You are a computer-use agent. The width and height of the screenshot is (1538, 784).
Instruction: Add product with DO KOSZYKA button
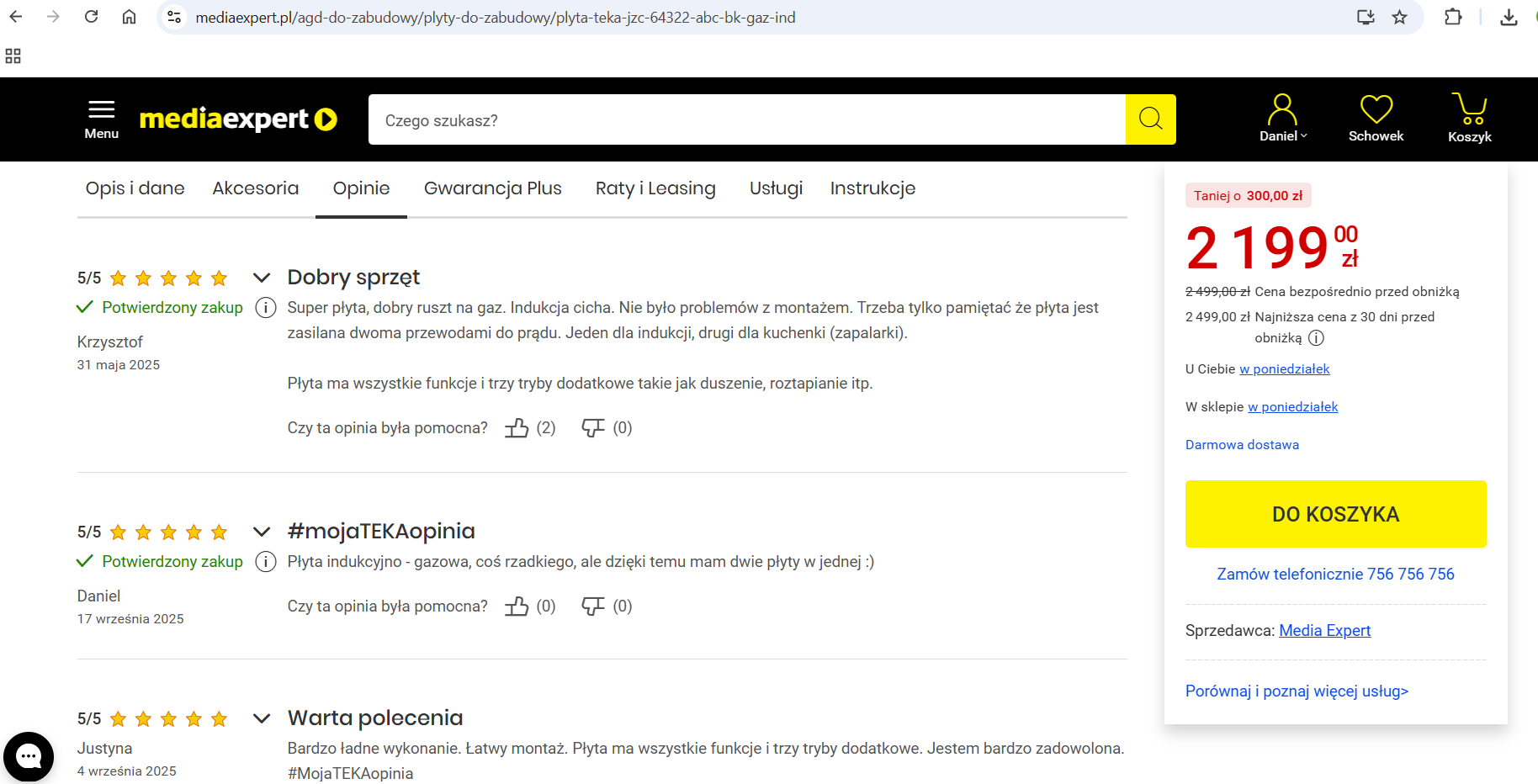point(1335,514)
